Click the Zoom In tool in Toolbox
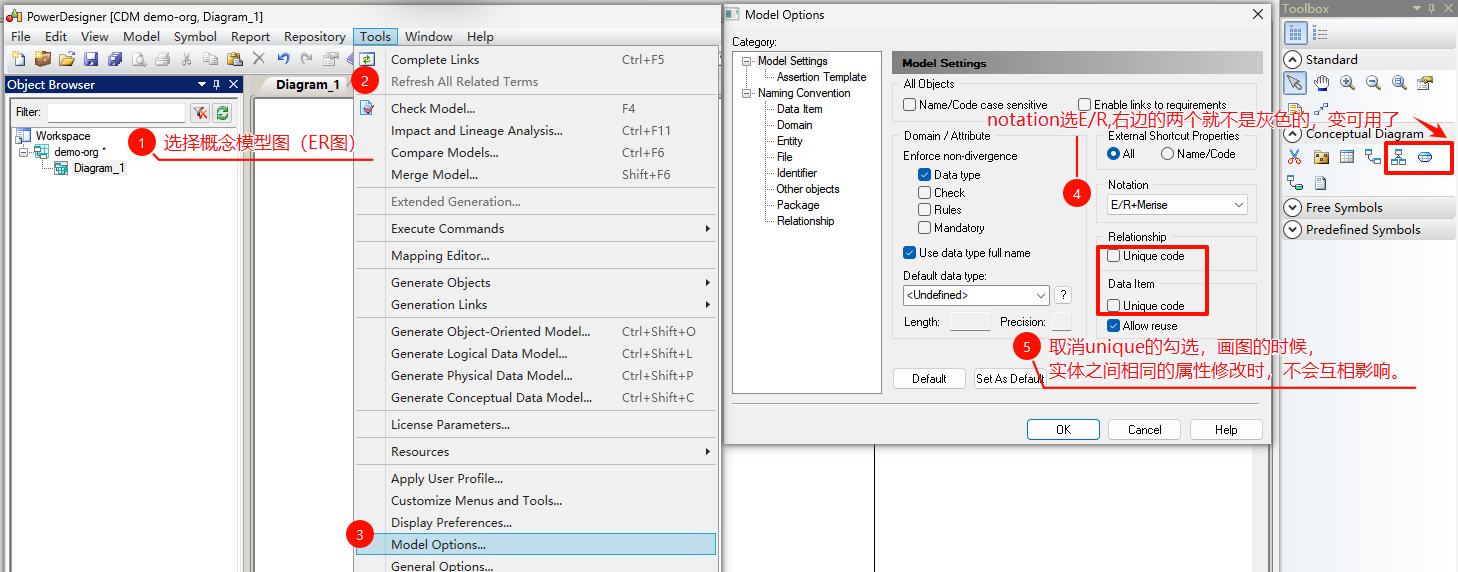Screen dimensions: 1458x572 pos(1347,83)
